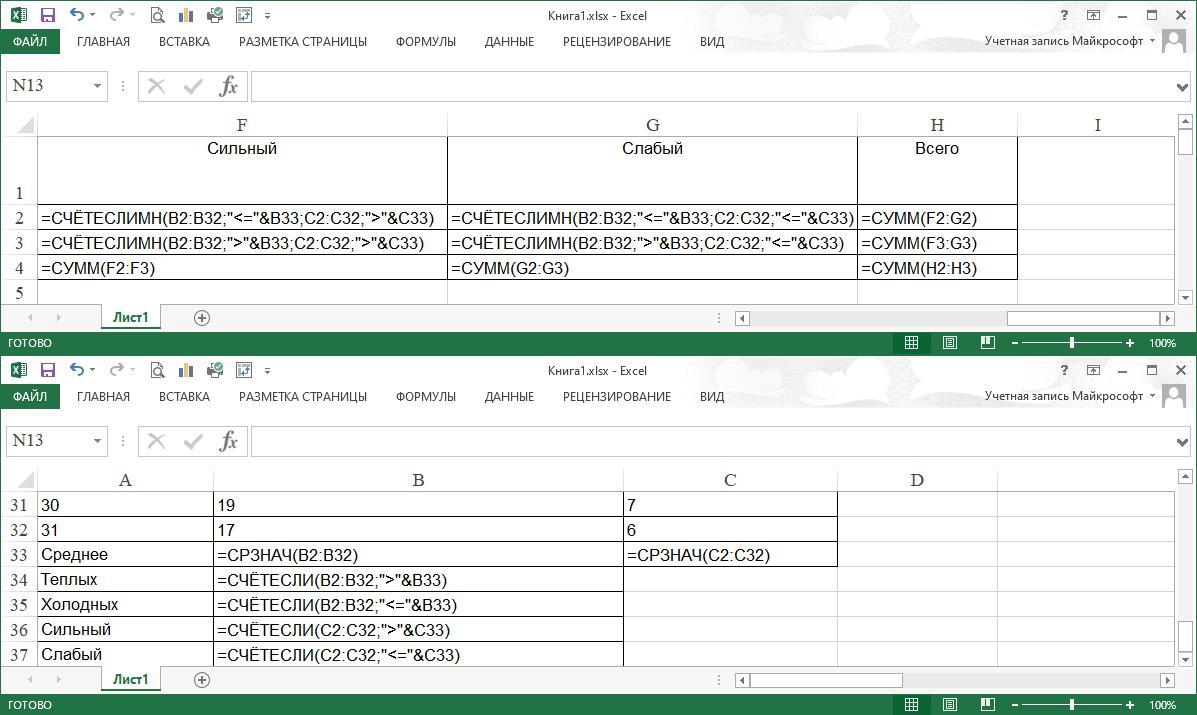Screen dimensions: 1197x715
Task: Open the Name Box dropdown in the upper window
Action: pos(97,86)
